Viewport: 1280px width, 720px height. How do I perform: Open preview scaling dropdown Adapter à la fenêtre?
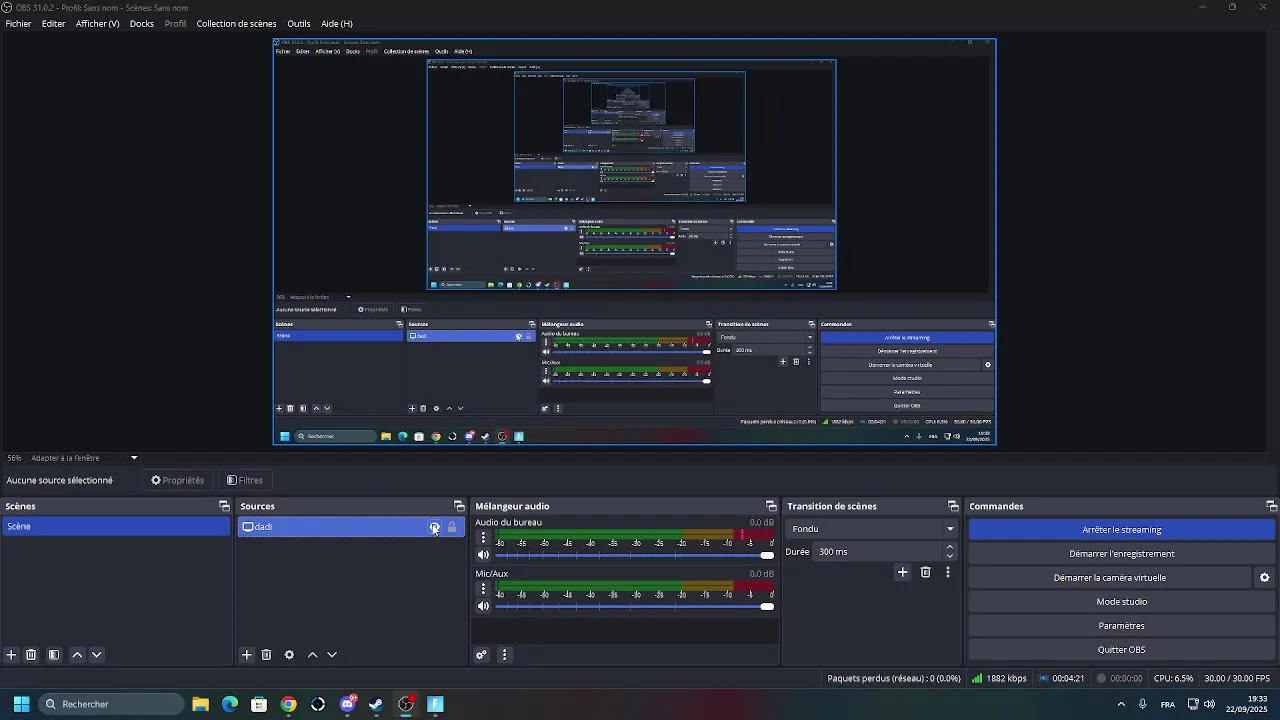85,458
